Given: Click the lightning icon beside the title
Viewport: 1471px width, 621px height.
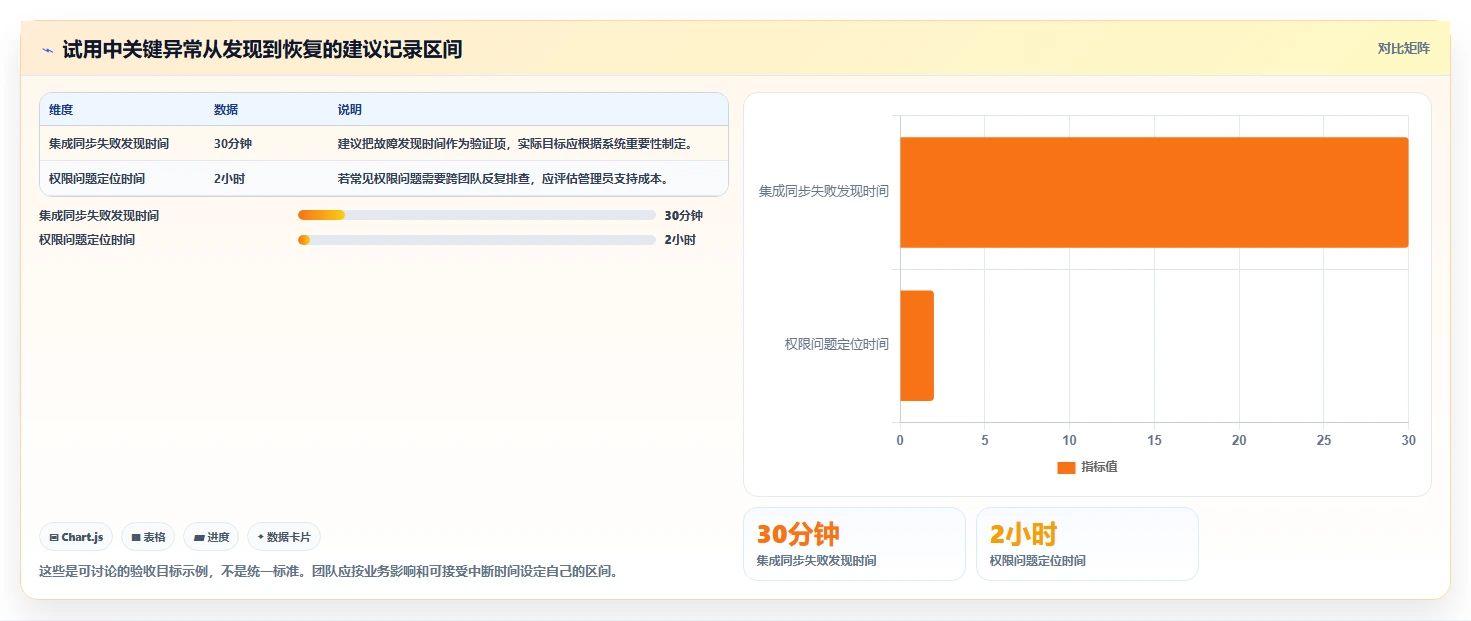Looking at the screenshot, I should tap(47, 49).
